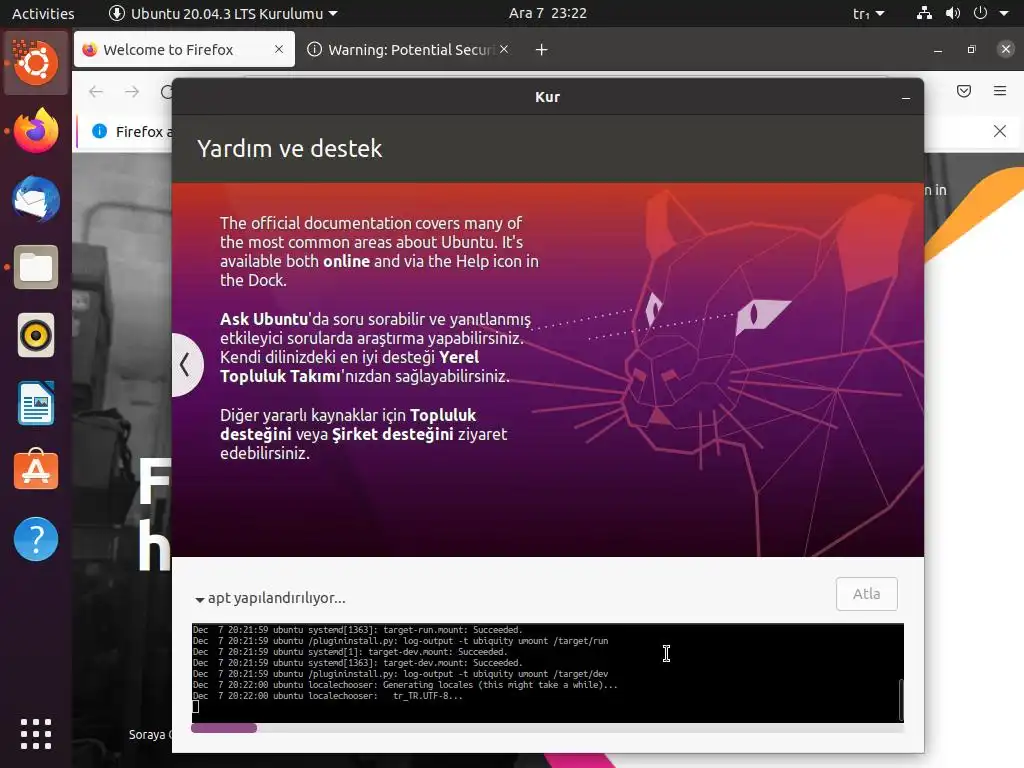Viewport: 1024px width, 768px height.
Task: Open Yerel Topluluk Takımı link
Action: pos(349,367)
